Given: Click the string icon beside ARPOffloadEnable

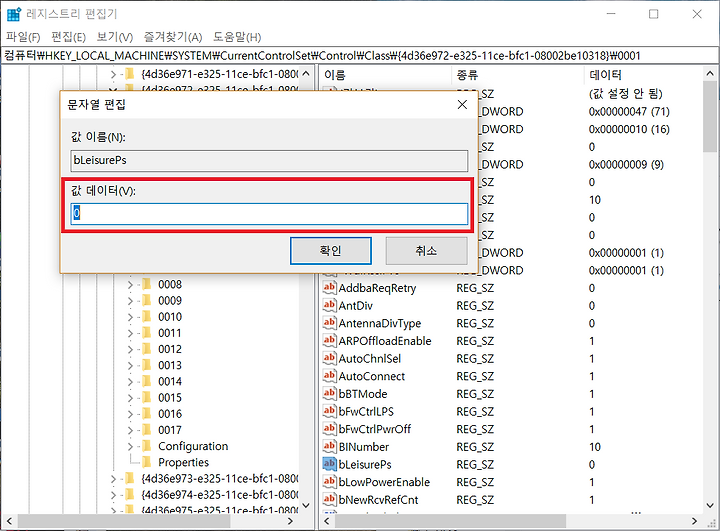Looking at the screenshot, I should (329, 340).
